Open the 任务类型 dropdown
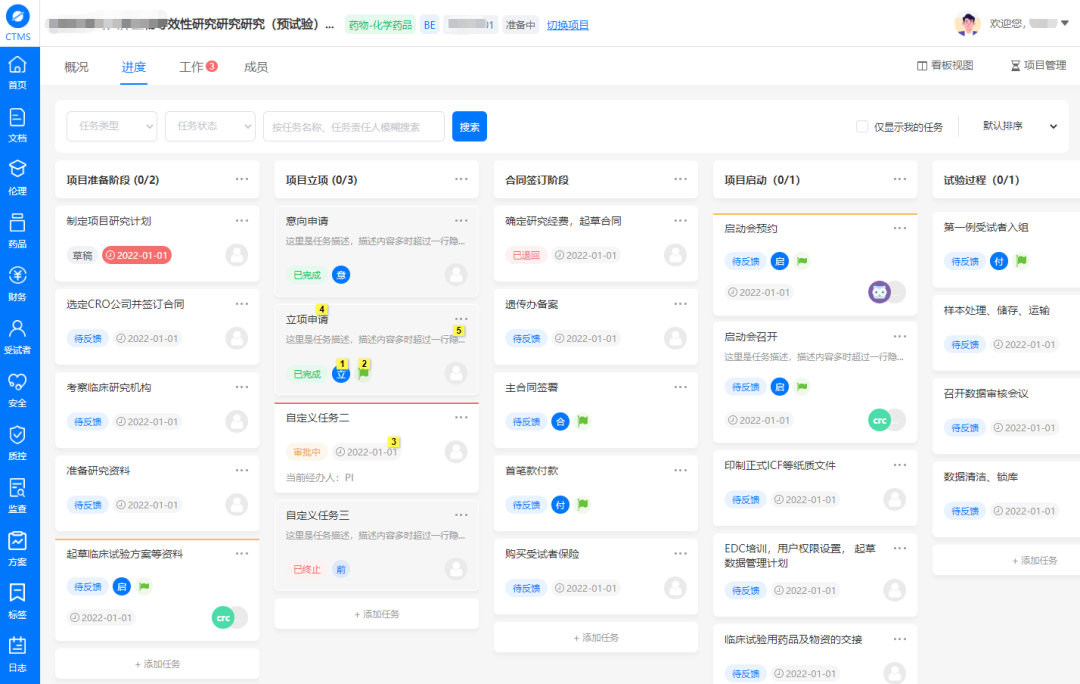The width and height of the screenshot is (1080, 684). point(112,126)
